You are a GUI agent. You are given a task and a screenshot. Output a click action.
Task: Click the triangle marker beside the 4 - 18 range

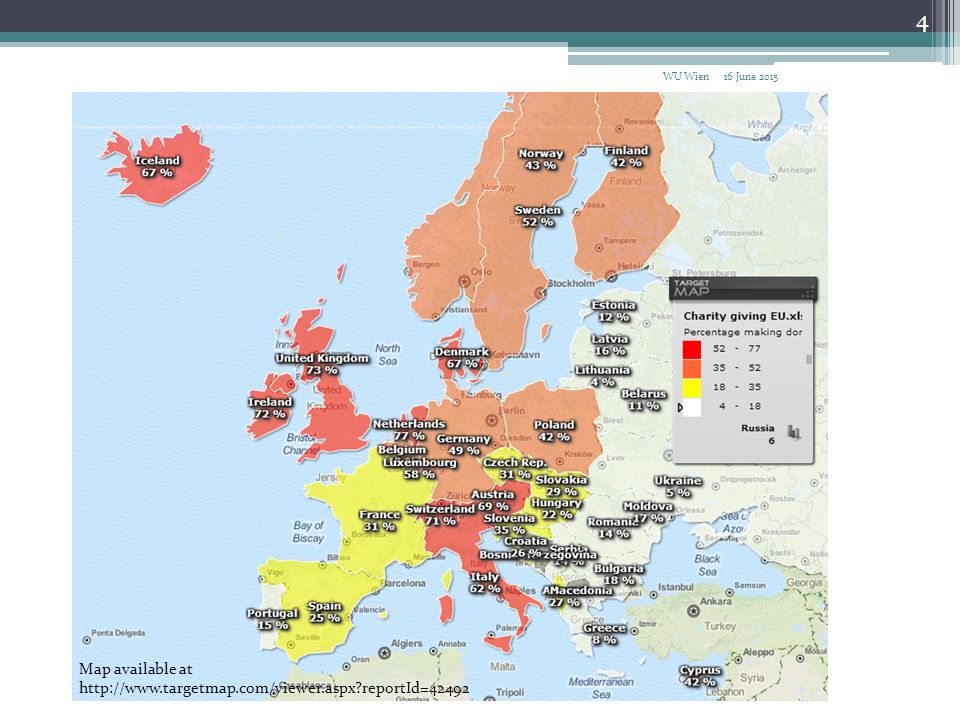click(x=680, y=407)
